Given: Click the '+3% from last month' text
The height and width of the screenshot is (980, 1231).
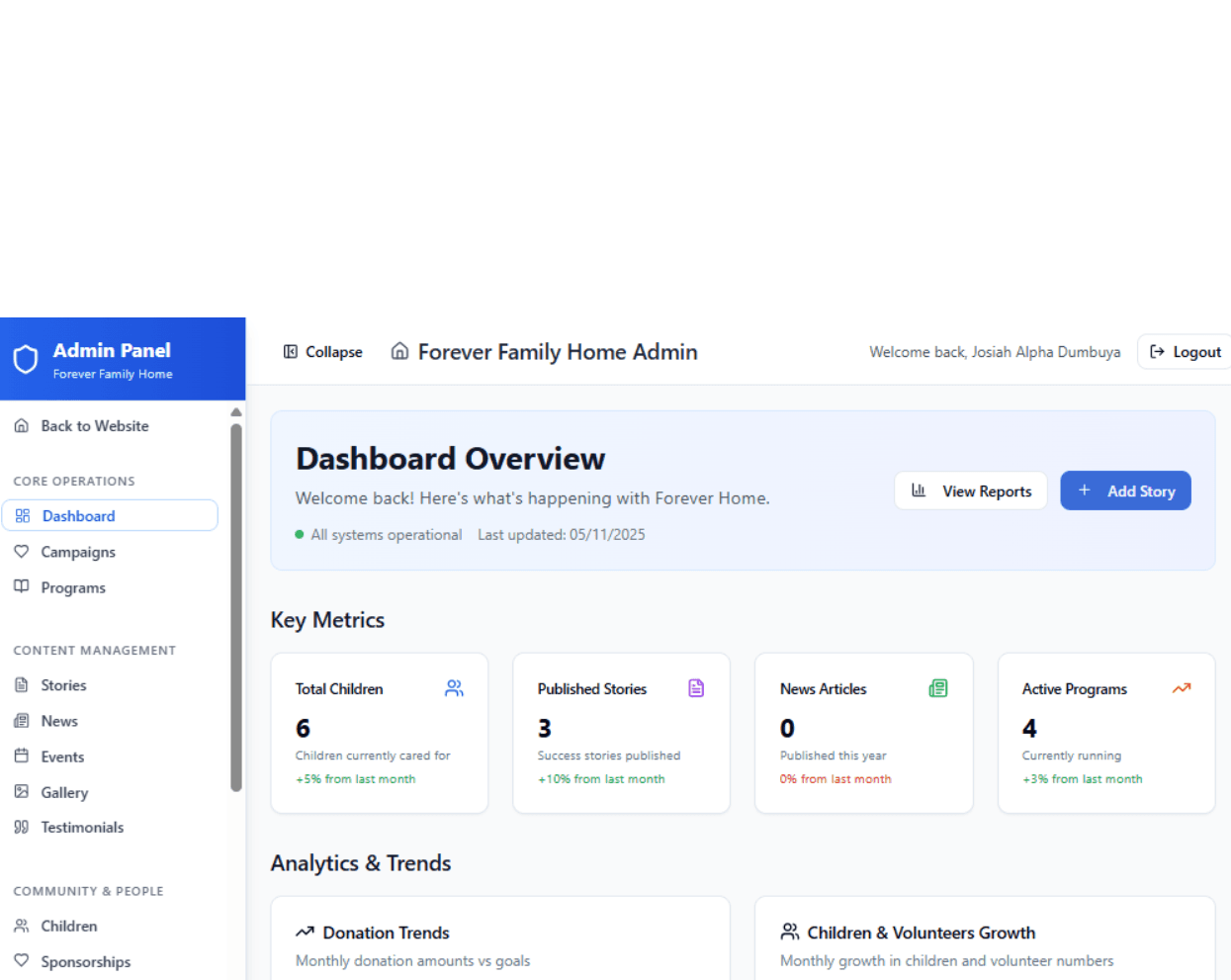Looking at the screenshot, I should tap(1082, 778).
